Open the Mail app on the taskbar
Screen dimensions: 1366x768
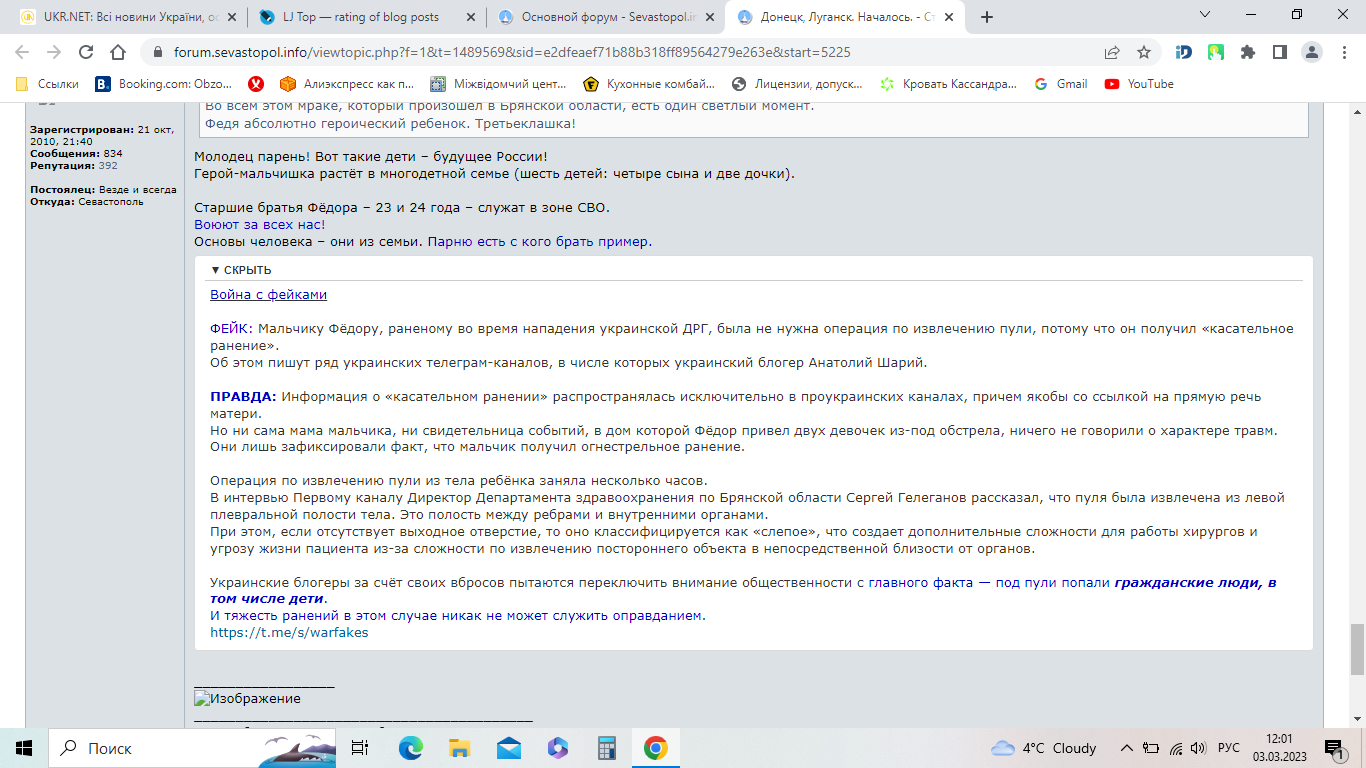click(508, 748)
